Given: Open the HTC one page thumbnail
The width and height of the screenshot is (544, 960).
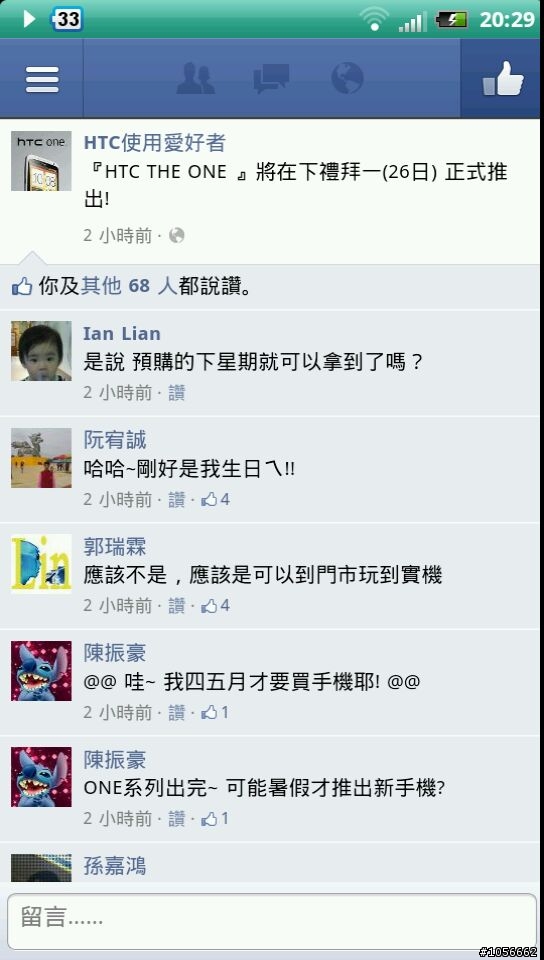Looking at the screenshot, I should click(x=41, y=161).
